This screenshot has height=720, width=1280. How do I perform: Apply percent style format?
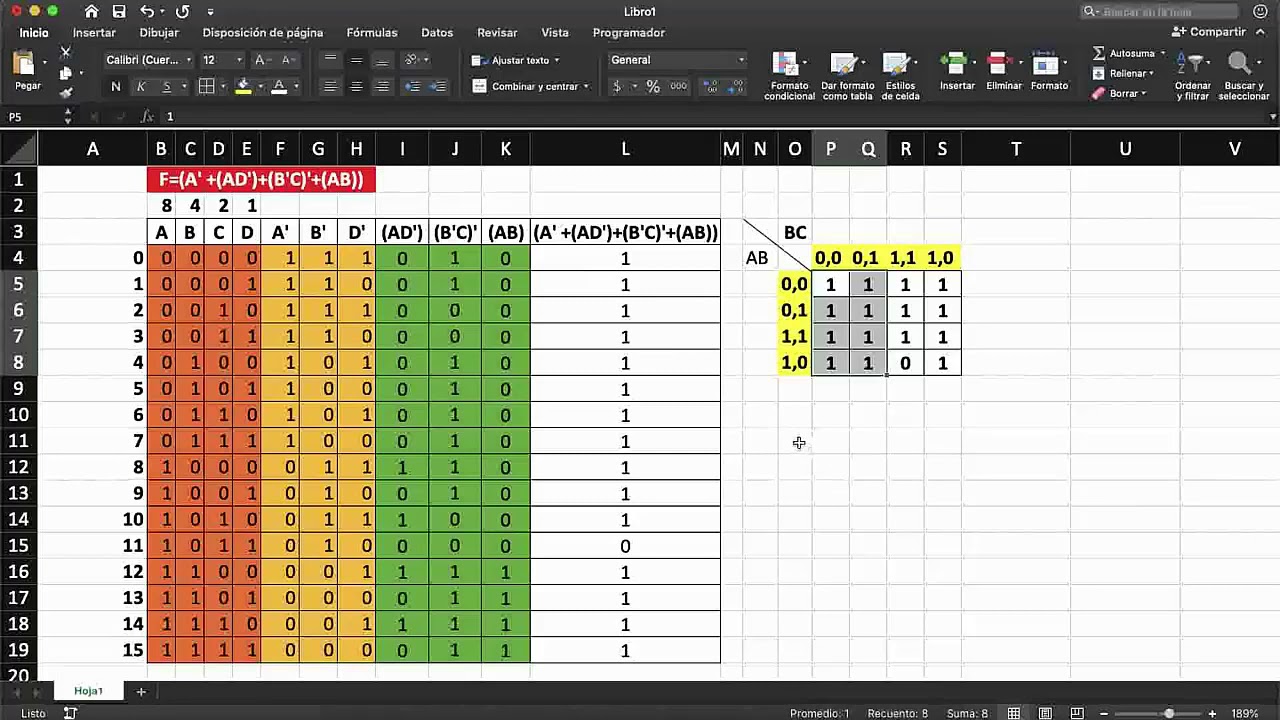[653, 87]
